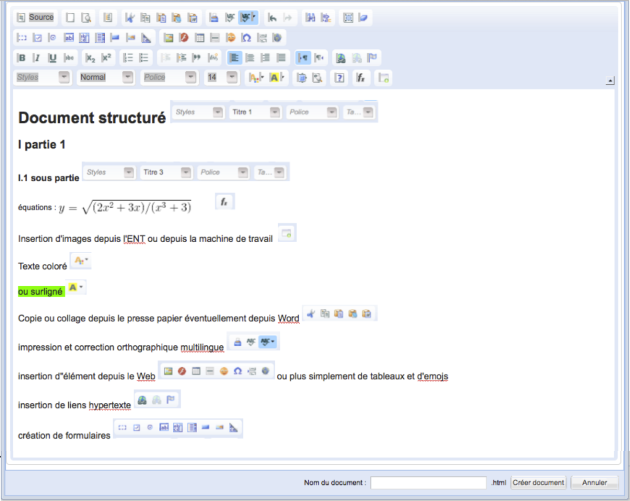Screen dimensions: 630x501
Task: Insert a text field
Action: (x=69, y=38)
